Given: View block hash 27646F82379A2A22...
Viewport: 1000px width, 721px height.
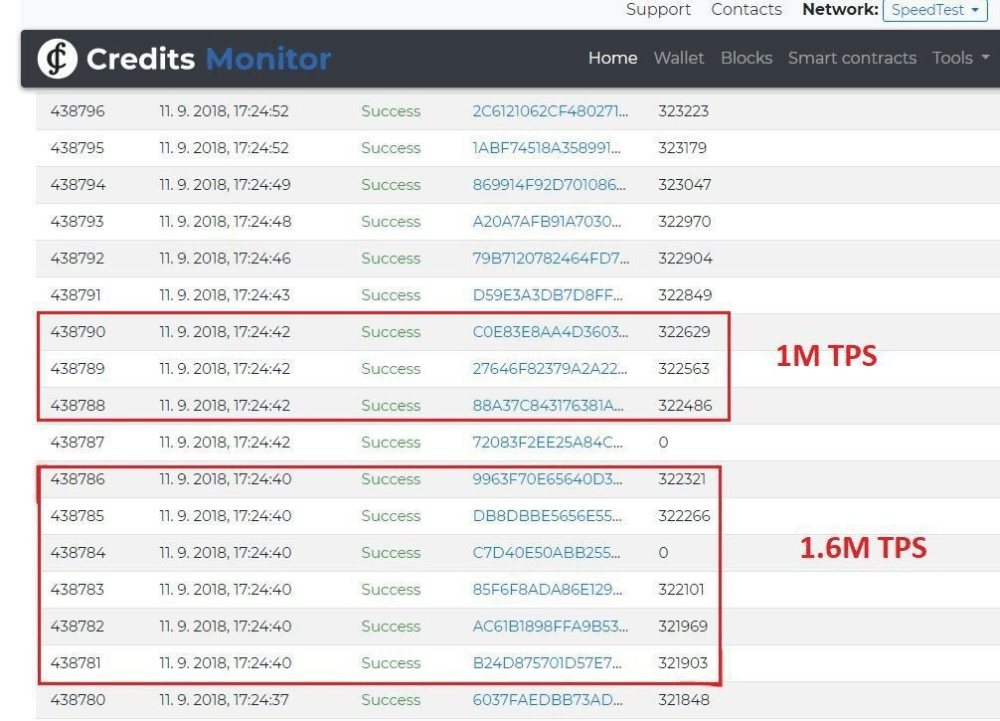Looking at the screenshot, I should point(550,369).
